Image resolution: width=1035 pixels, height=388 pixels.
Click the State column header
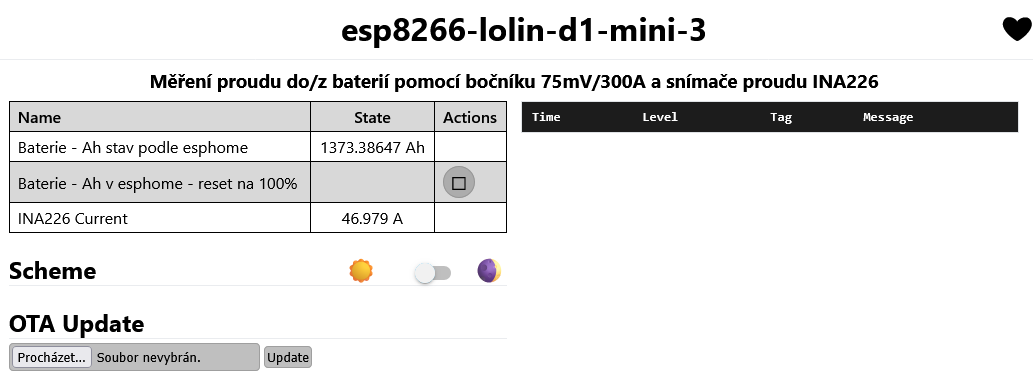click(372, 117)
